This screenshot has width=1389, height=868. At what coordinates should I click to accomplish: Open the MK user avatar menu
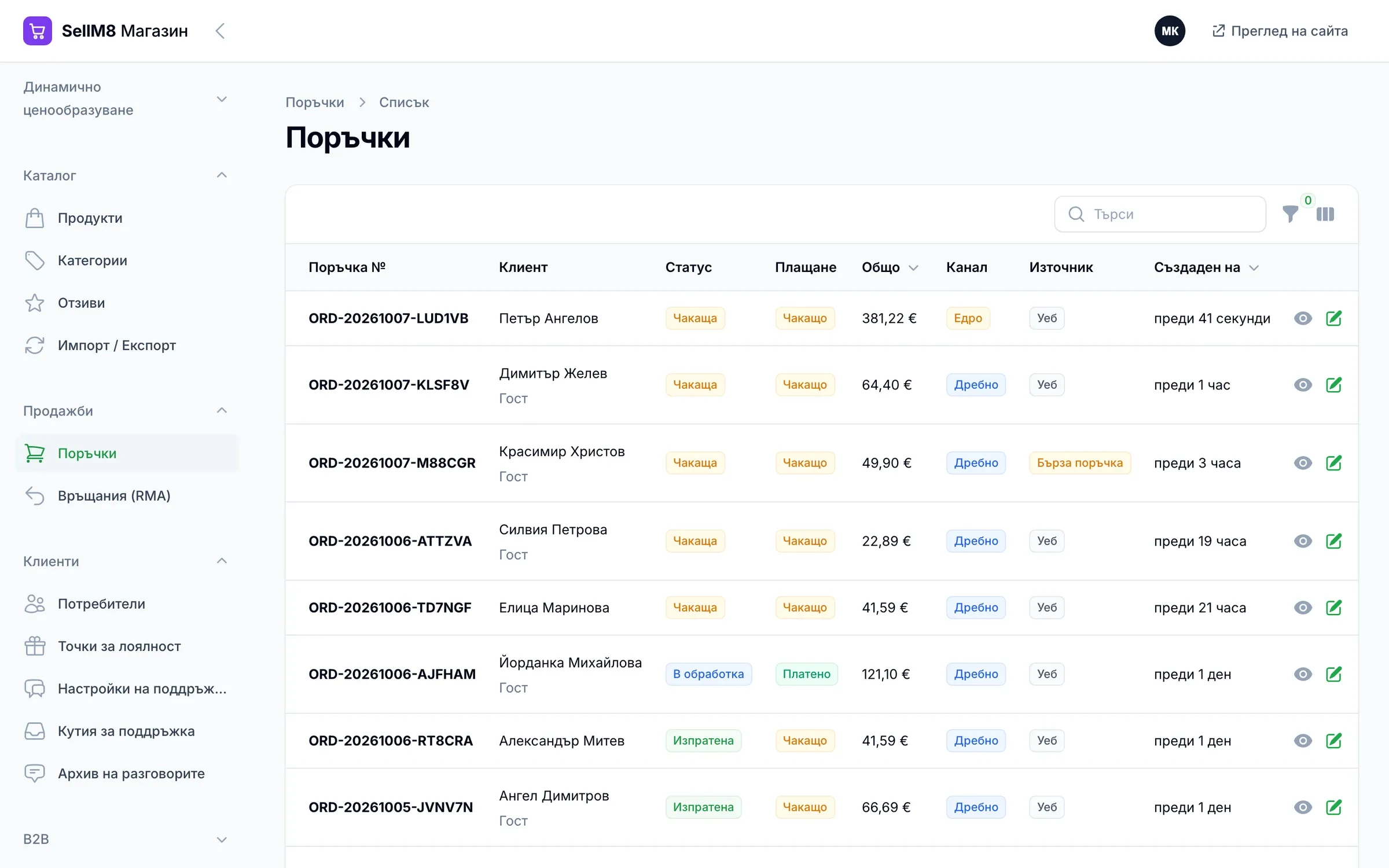[1170, 31]
